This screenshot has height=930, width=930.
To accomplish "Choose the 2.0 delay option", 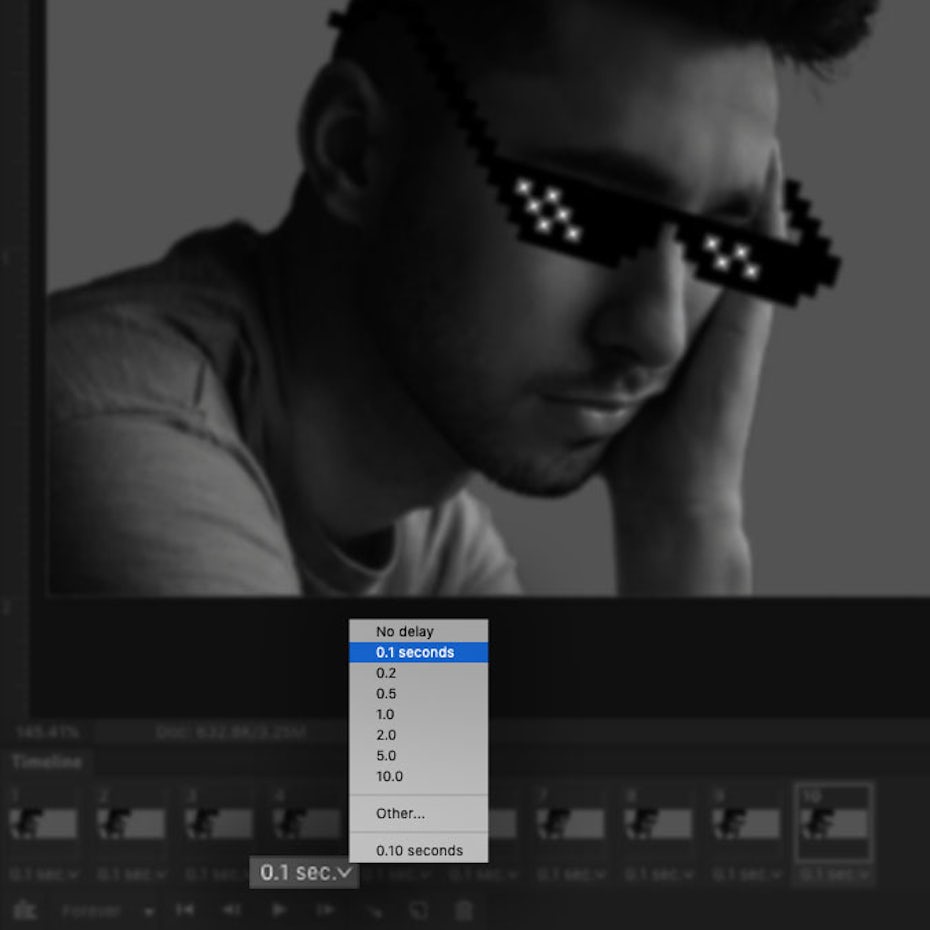I will point(386,736).
